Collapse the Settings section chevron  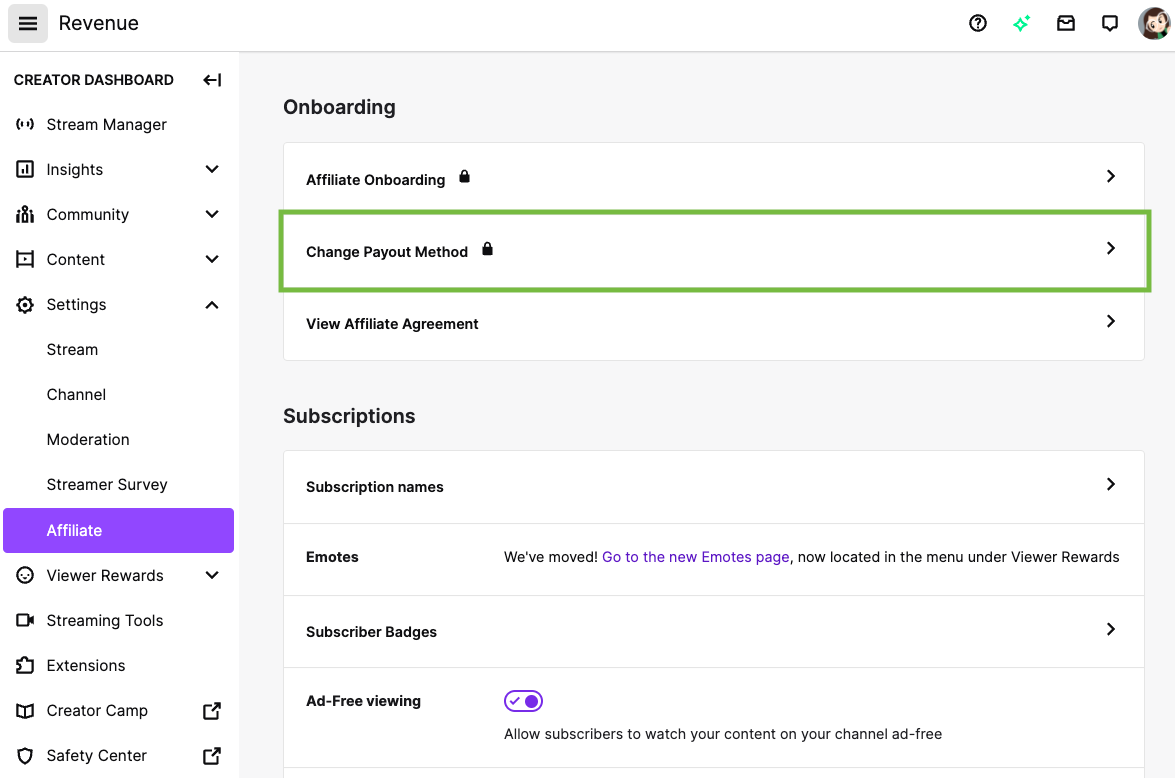pos(212,305)
